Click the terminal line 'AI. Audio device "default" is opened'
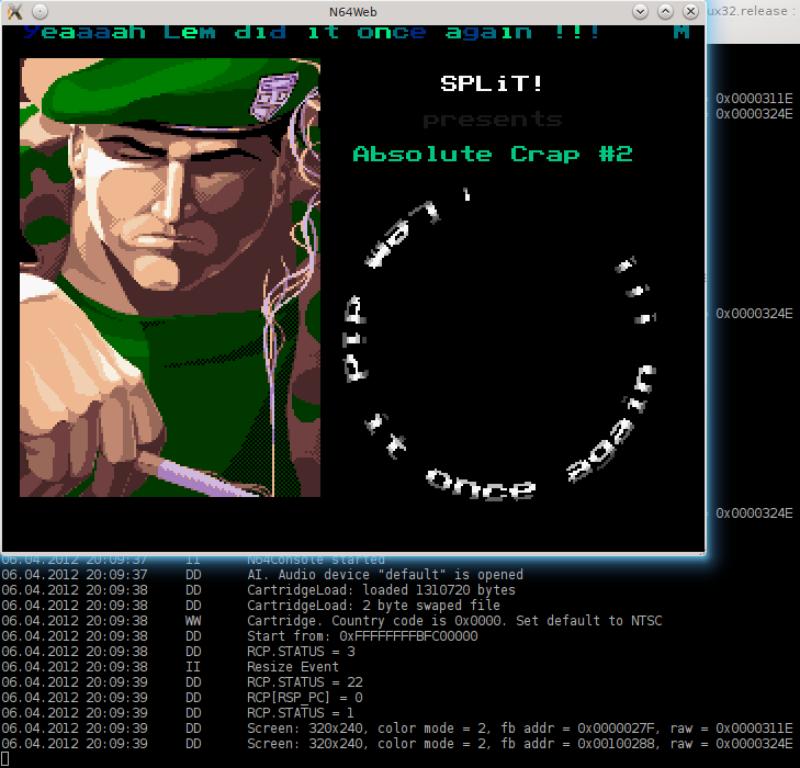 click(x=385, y=575)
